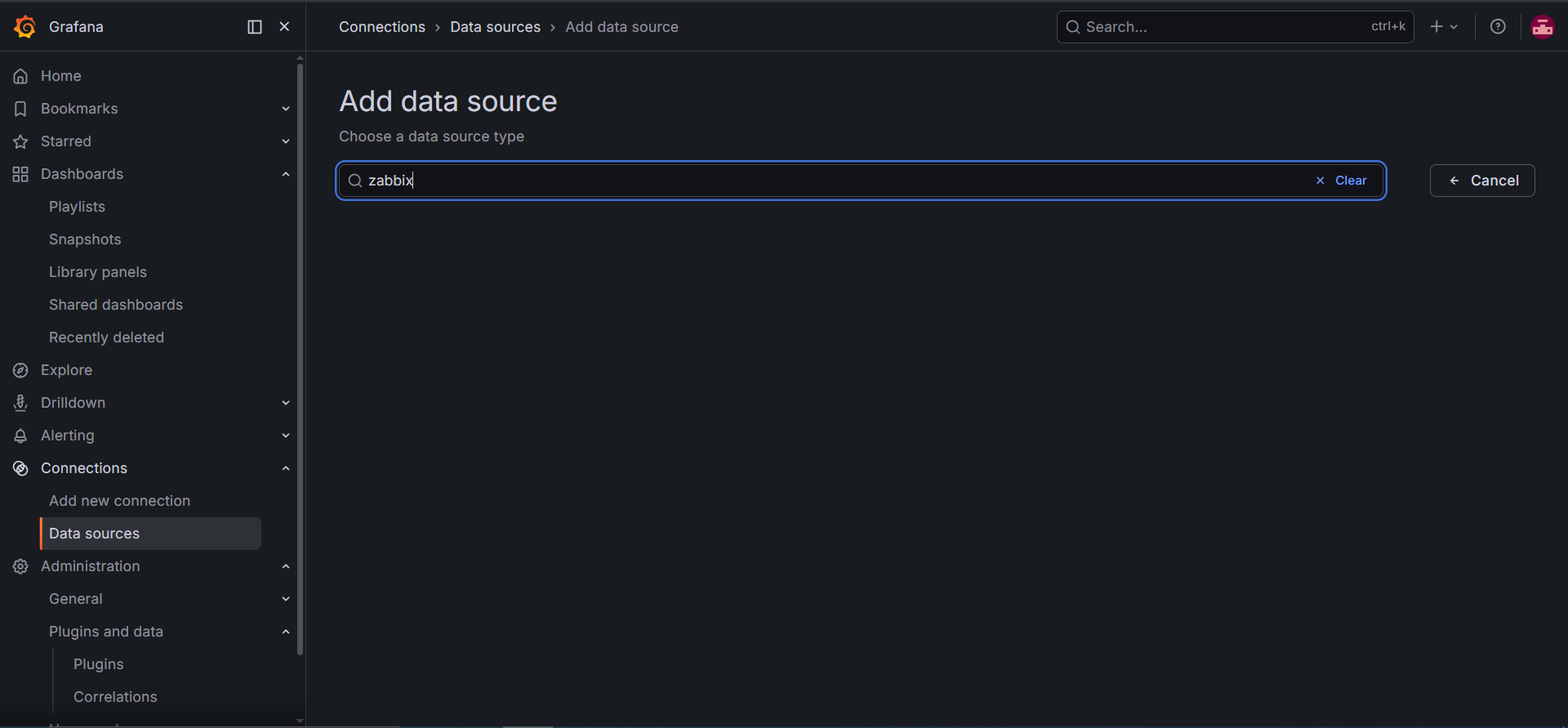Click the magnifier in the zabbix filter

pyautogui.click(x=354, y=181)
